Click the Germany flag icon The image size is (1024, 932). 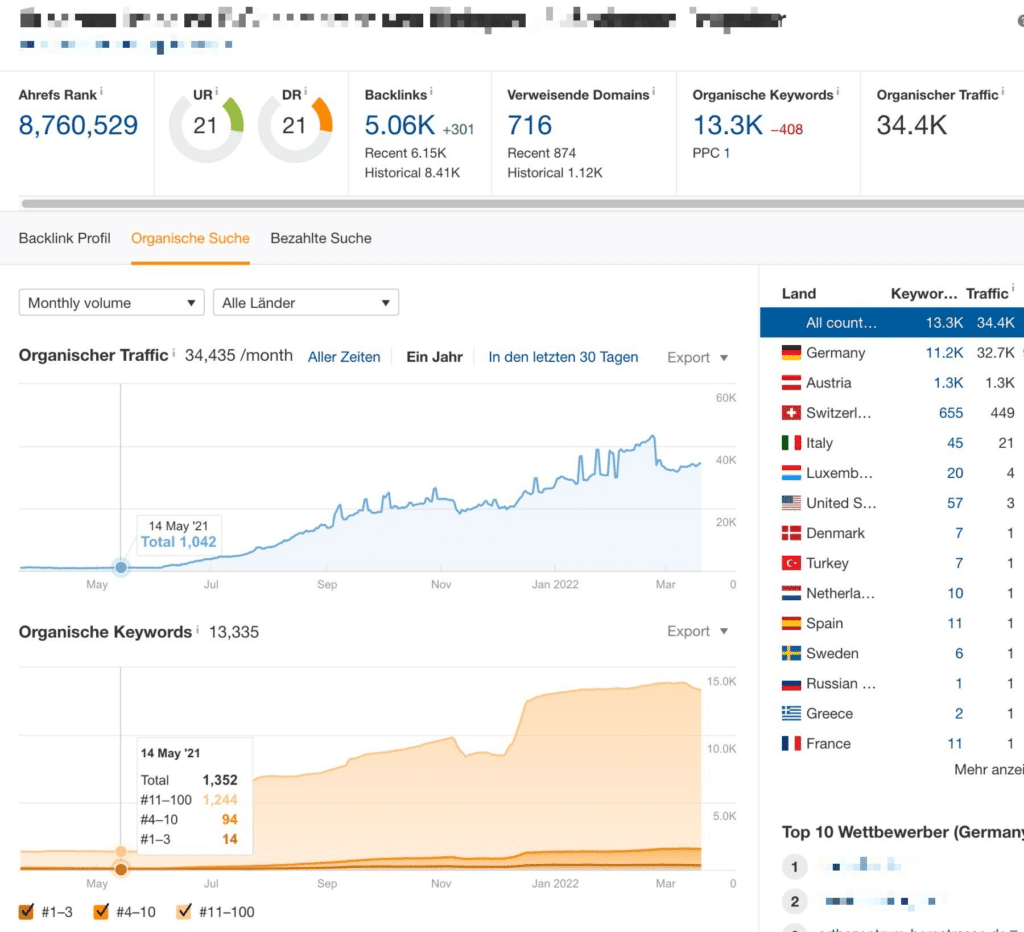(791, 353)
